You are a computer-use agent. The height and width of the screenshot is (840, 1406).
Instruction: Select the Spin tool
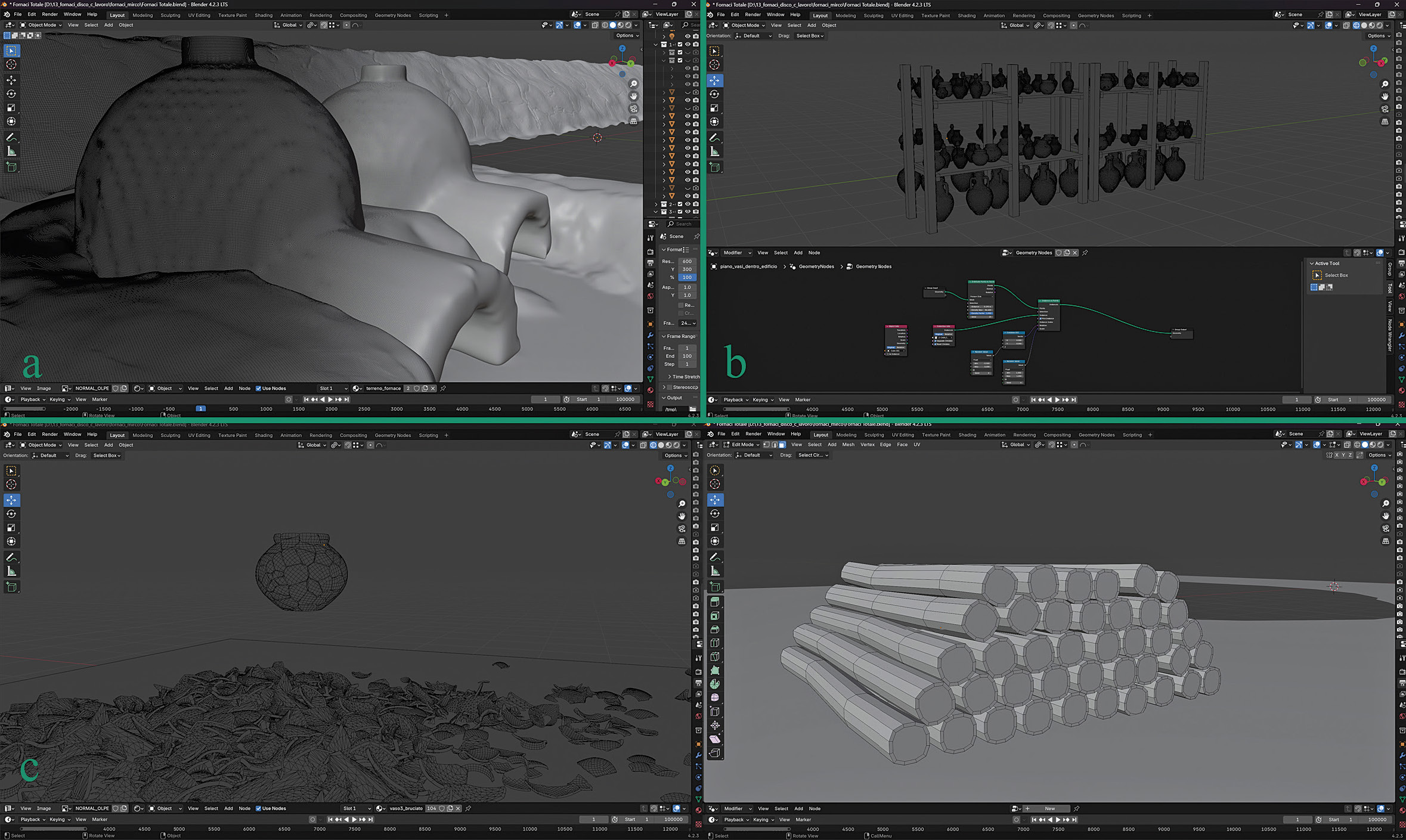(x=714, y=684)
